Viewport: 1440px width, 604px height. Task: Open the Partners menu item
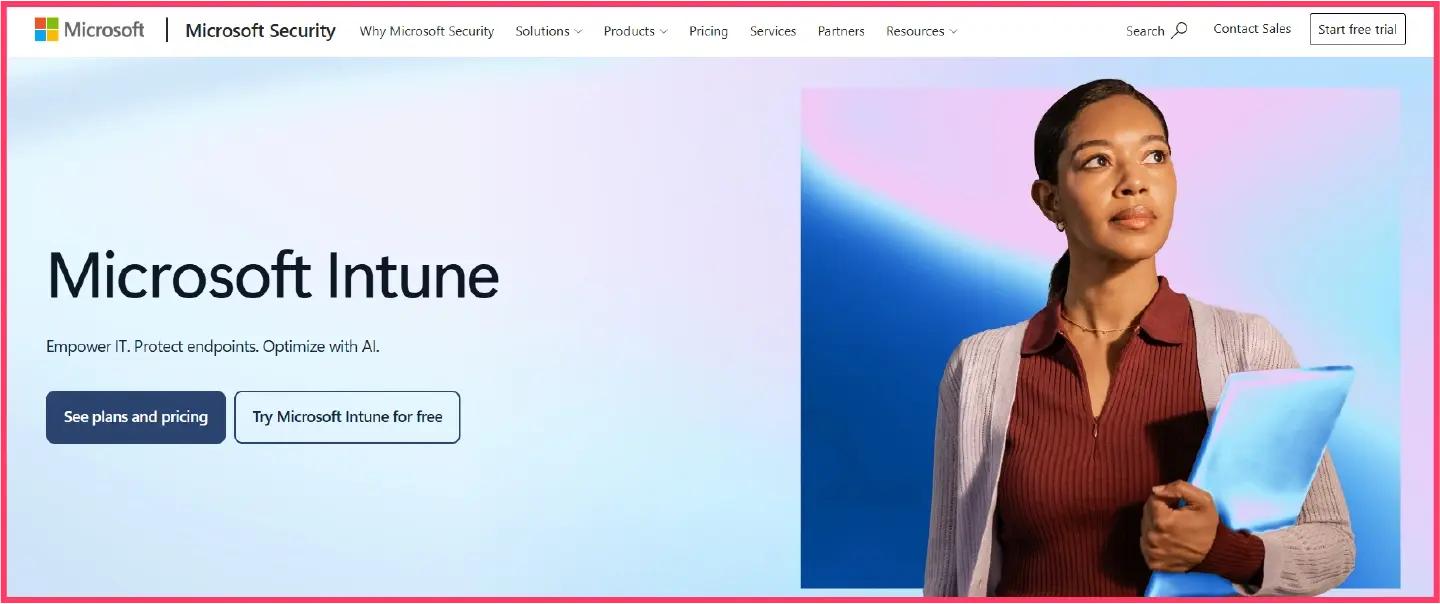(841, 31)
